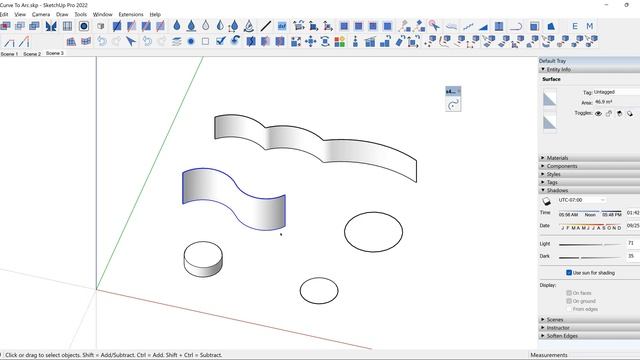Click the blue curved arrow swirl icon
The width and height of the screenshot is (640, 360).
[236, 41]
